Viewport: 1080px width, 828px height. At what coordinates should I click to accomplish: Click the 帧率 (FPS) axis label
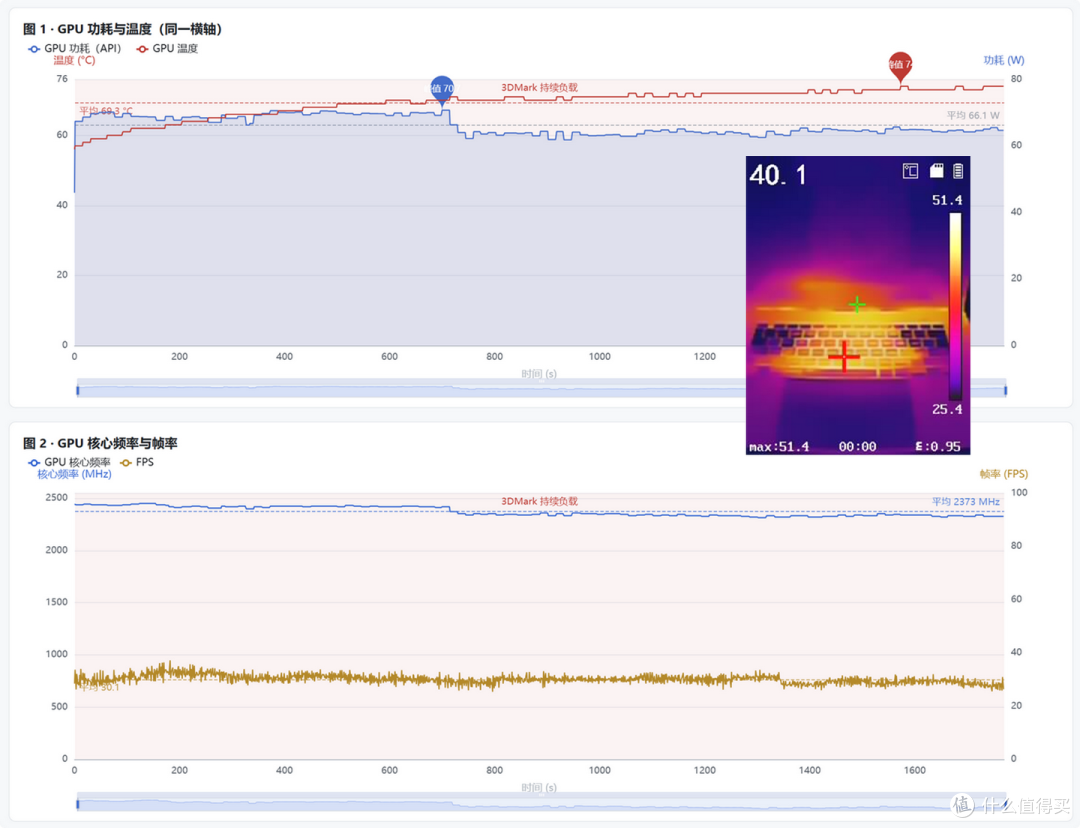[x=1004, y=474]
